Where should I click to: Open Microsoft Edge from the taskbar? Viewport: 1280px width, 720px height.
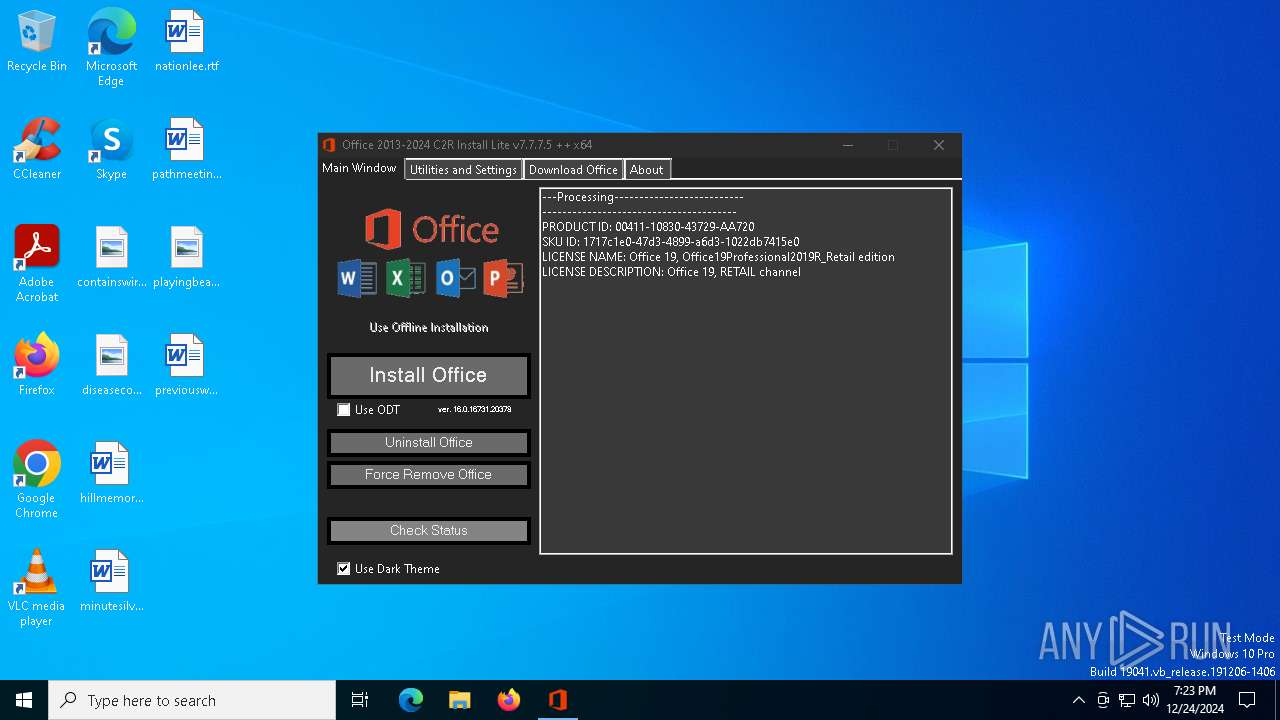point(411,700)
